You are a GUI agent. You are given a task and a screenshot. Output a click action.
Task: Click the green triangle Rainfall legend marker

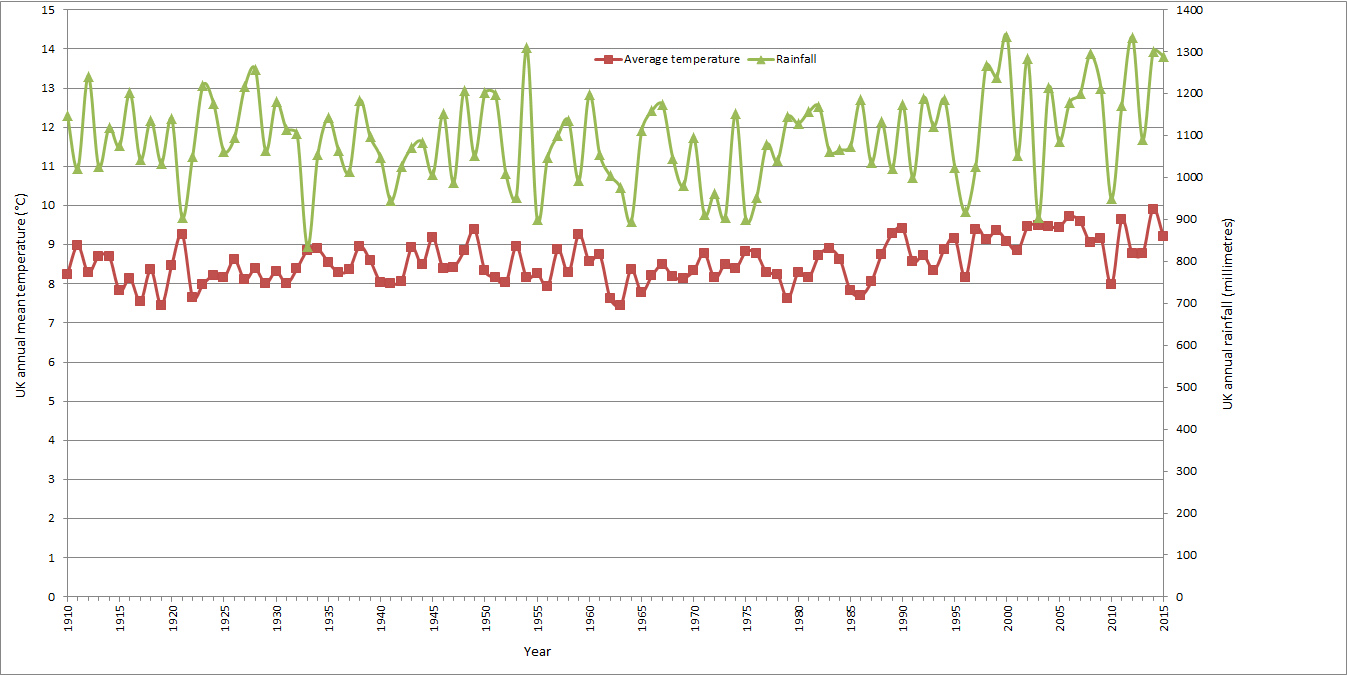coord(760,60)
